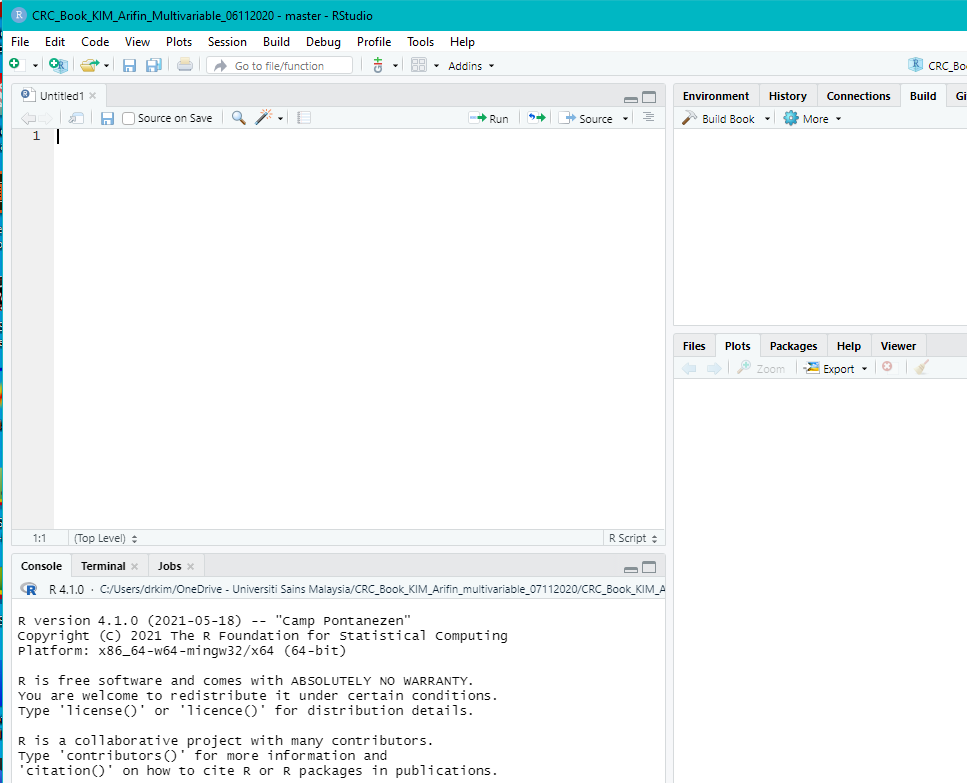This screenshot has width=967, height=783.
Task: Broom the Plots pane clean
Action: [x=920, y=368]
